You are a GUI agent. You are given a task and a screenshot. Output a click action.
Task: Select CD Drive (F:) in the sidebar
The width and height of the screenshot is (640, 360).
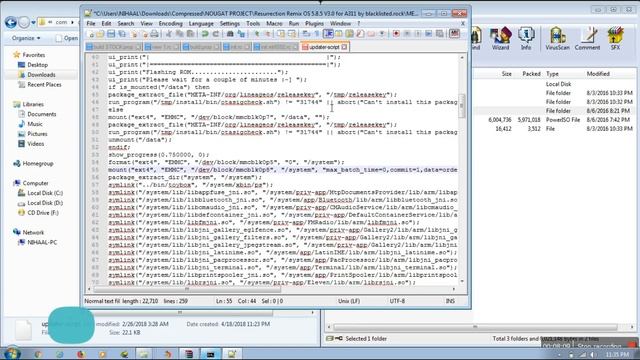(x=38, y=213)
